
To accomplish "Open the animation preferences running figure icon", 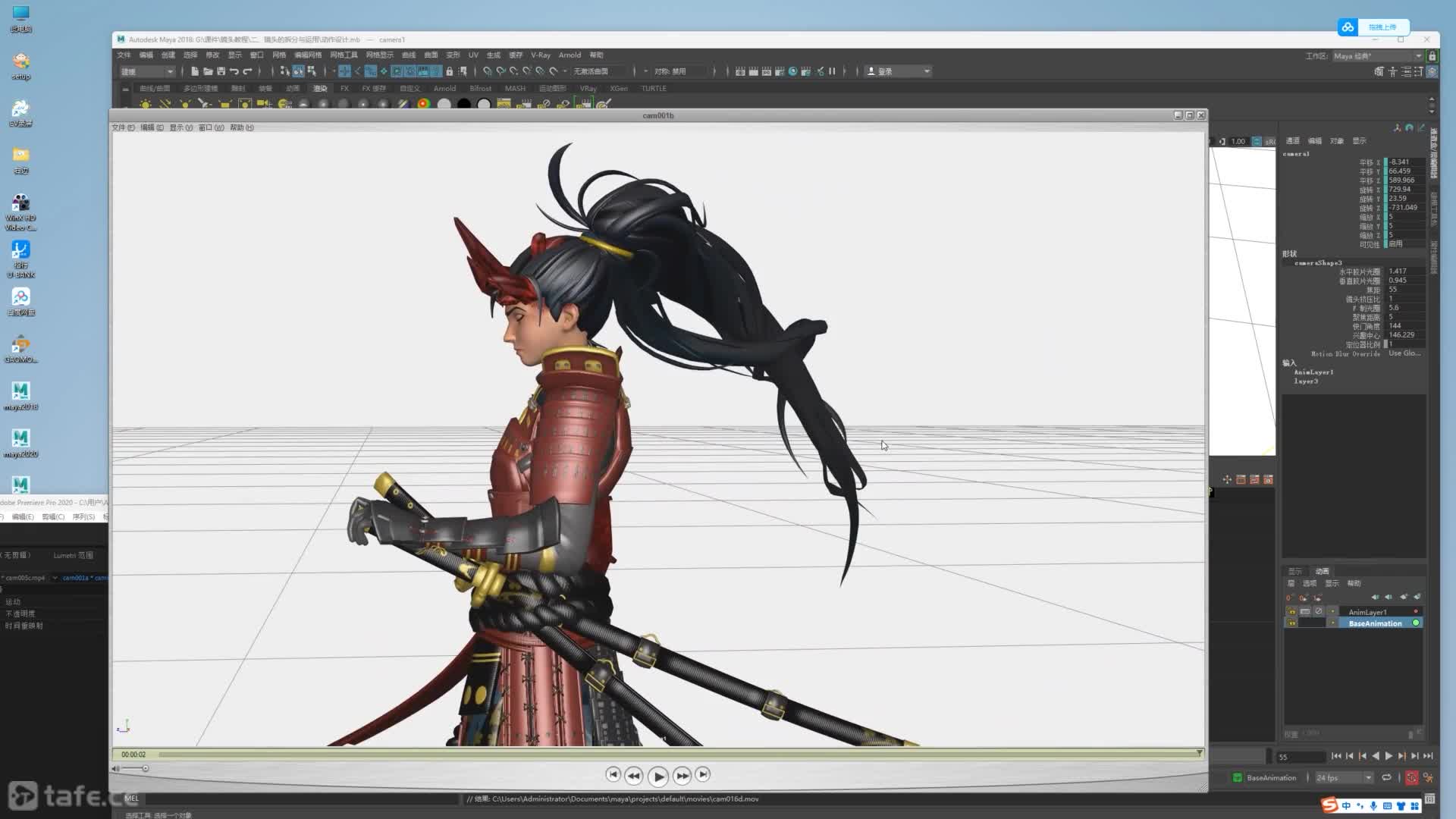I will pos(1428,778).
